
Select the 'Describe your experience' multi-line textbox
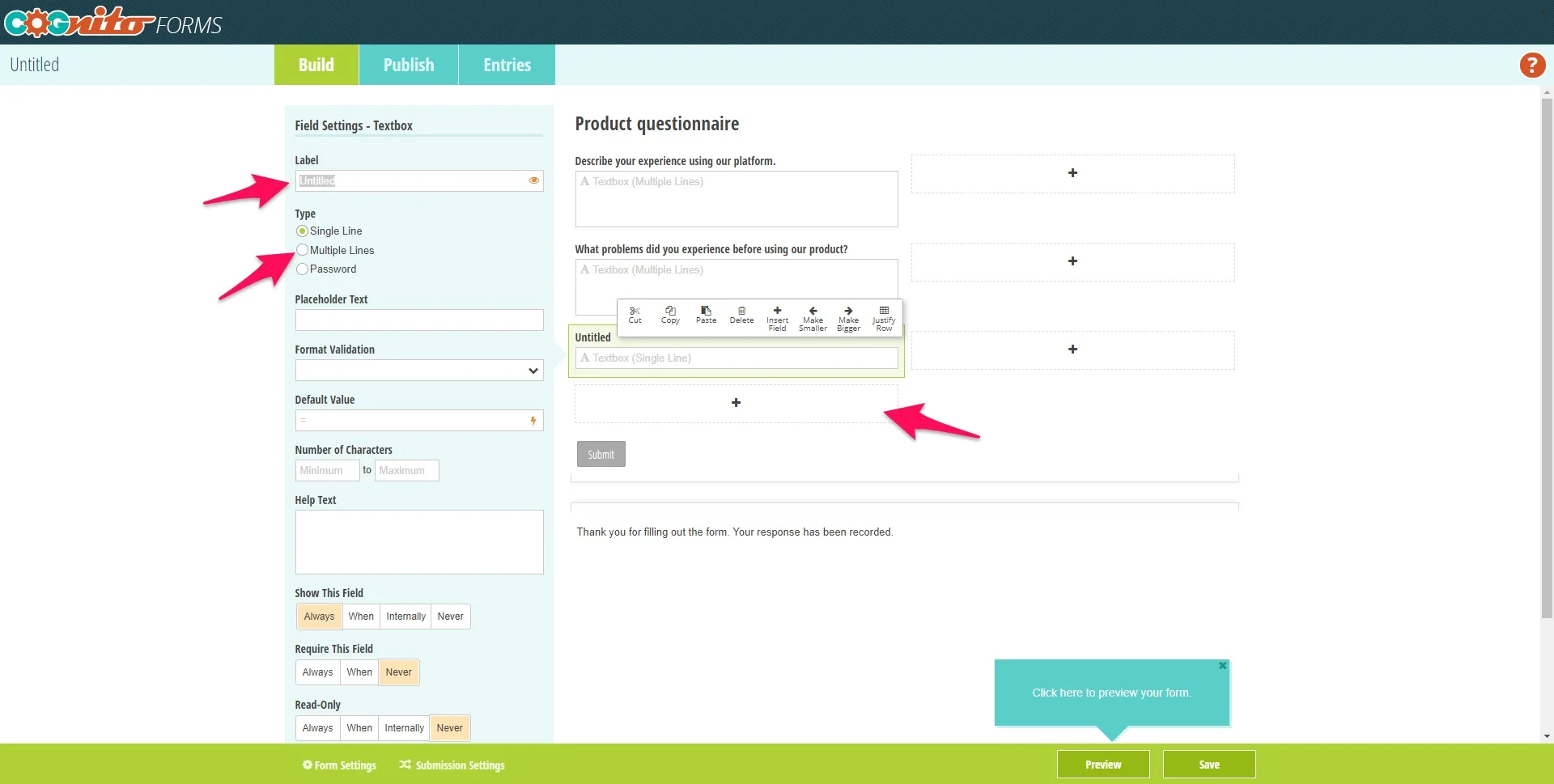737,199
